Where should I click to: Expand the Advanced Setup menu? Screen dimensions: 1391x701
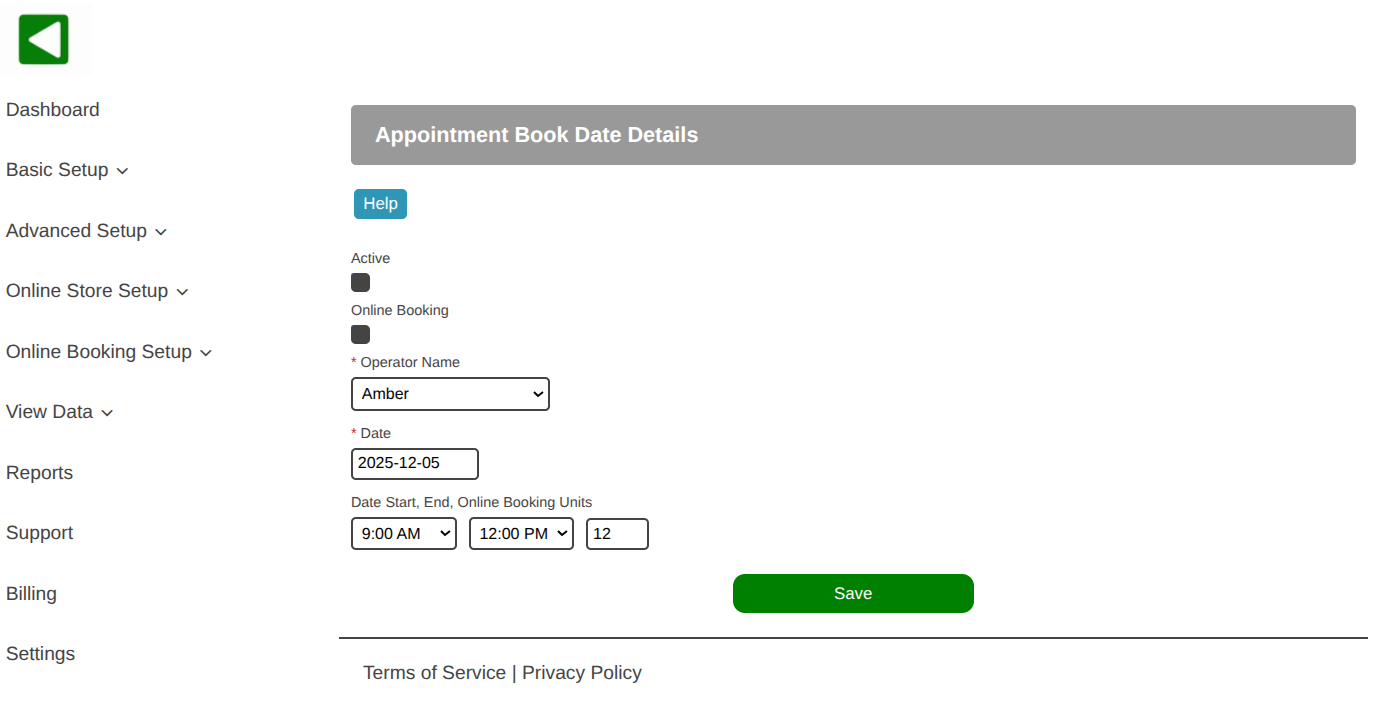[86, 231]
